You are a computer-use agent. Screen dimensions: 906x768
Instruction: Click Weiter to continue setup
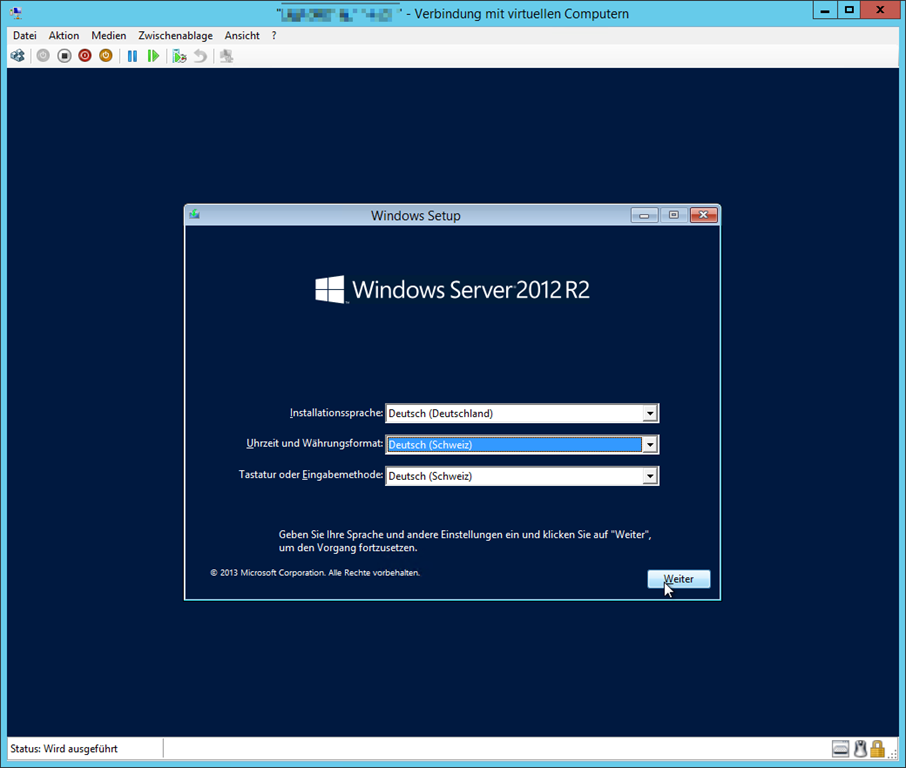679,579
